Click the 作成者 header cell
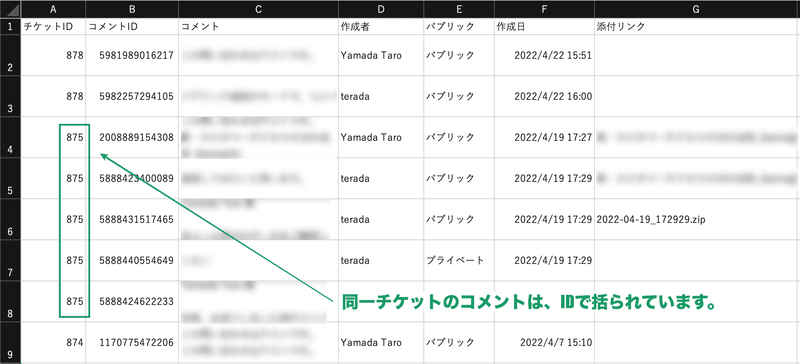This screenshot has width=800, height=364. pyautogui.click(x=381, y=27)
